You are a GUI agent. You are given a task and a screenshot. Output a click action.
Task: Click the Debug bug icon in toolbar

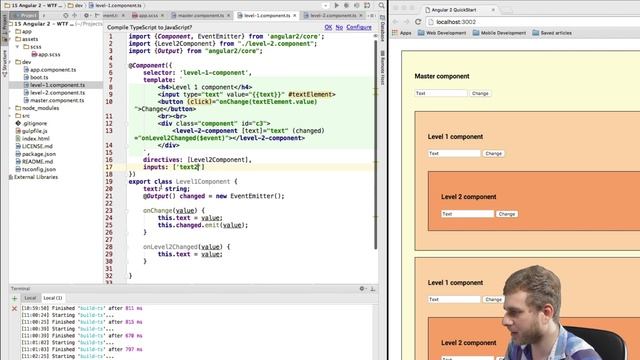pyautogui.click(x=347, y=5)
